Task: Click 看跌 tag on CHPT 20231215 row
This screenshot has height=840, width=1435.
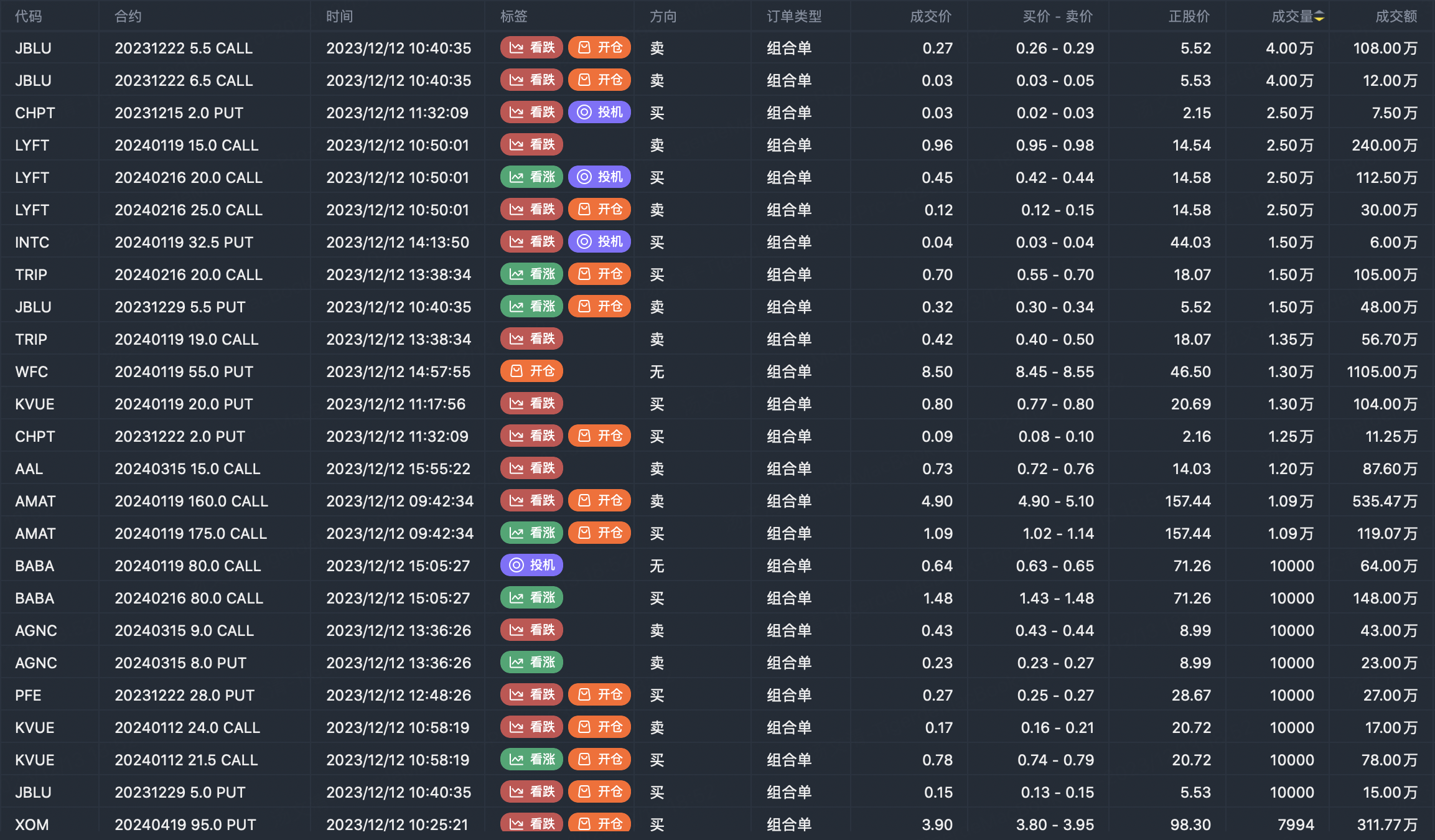Action: 531,113
